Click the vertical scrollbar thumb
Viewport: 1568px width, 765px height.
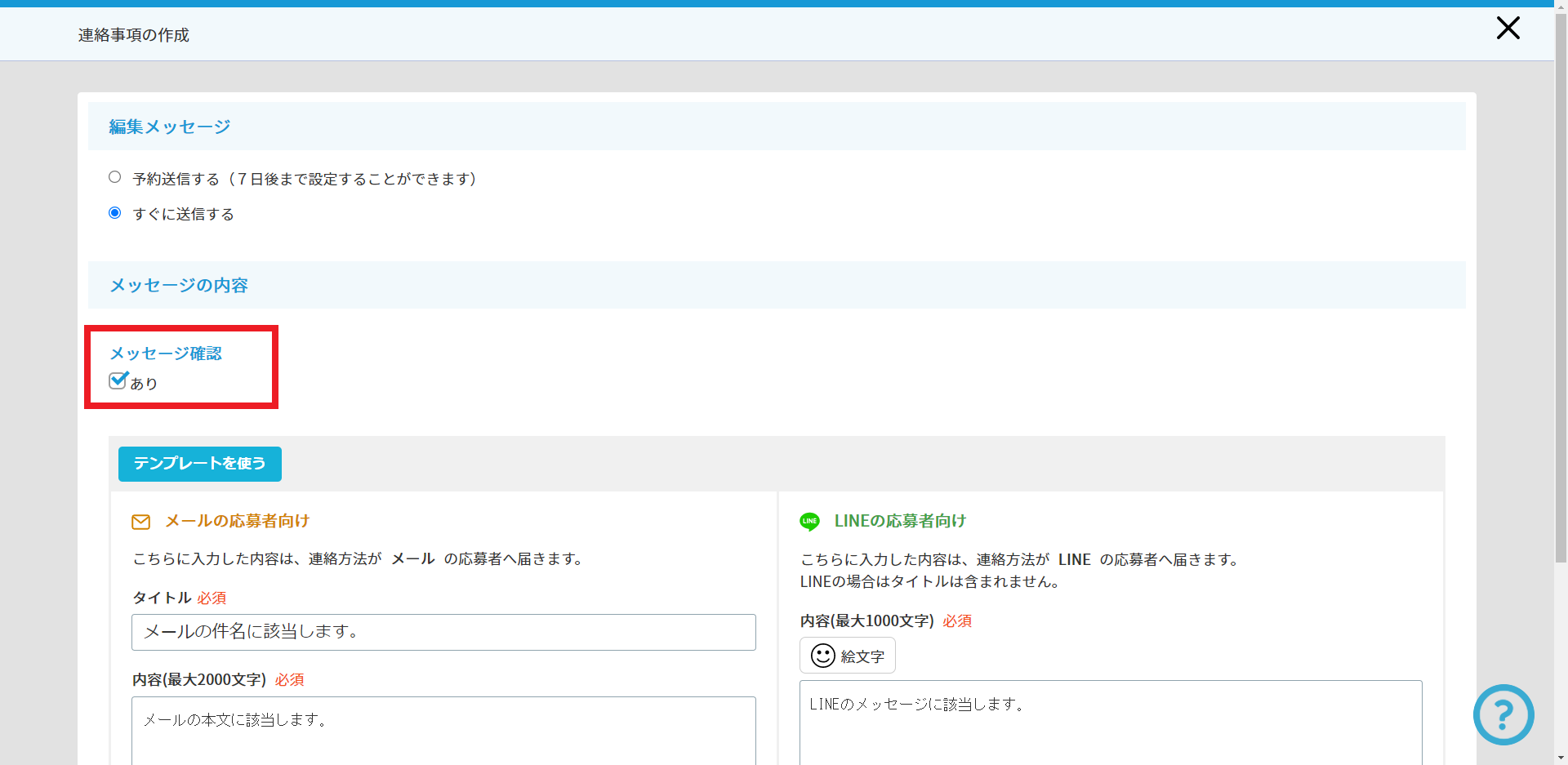coord(1561,286)
